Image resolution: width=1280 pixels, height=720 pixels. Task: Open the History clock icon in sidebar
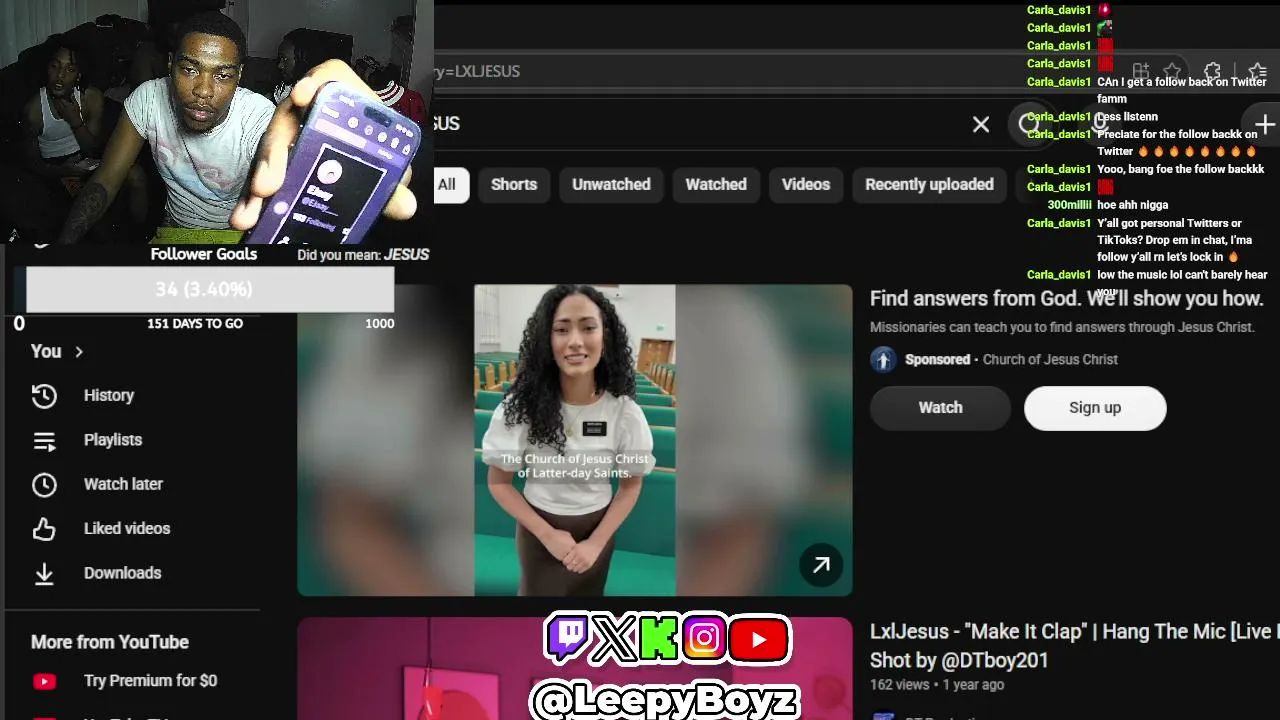point(44,396)
